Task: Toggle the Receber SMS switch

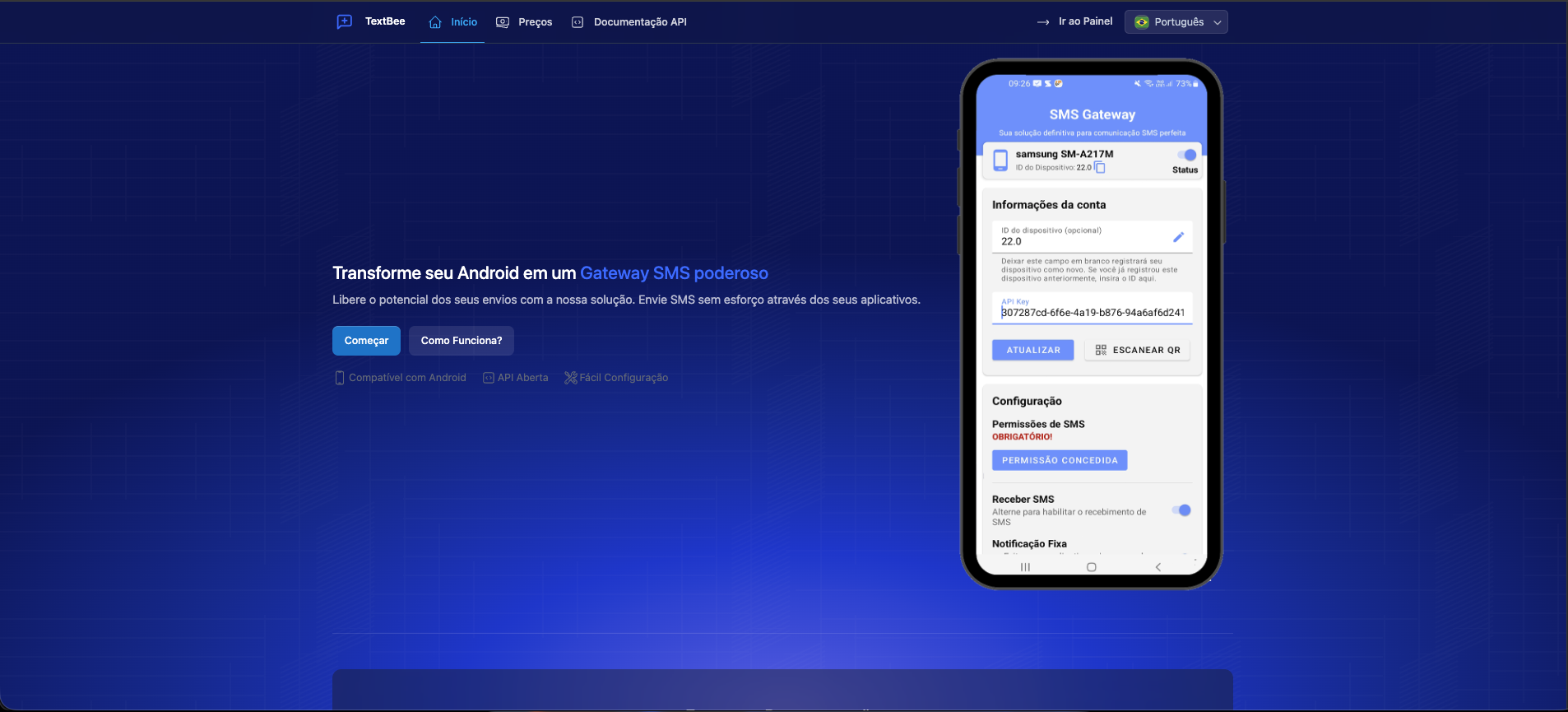Action: [x=1181, y=510]
